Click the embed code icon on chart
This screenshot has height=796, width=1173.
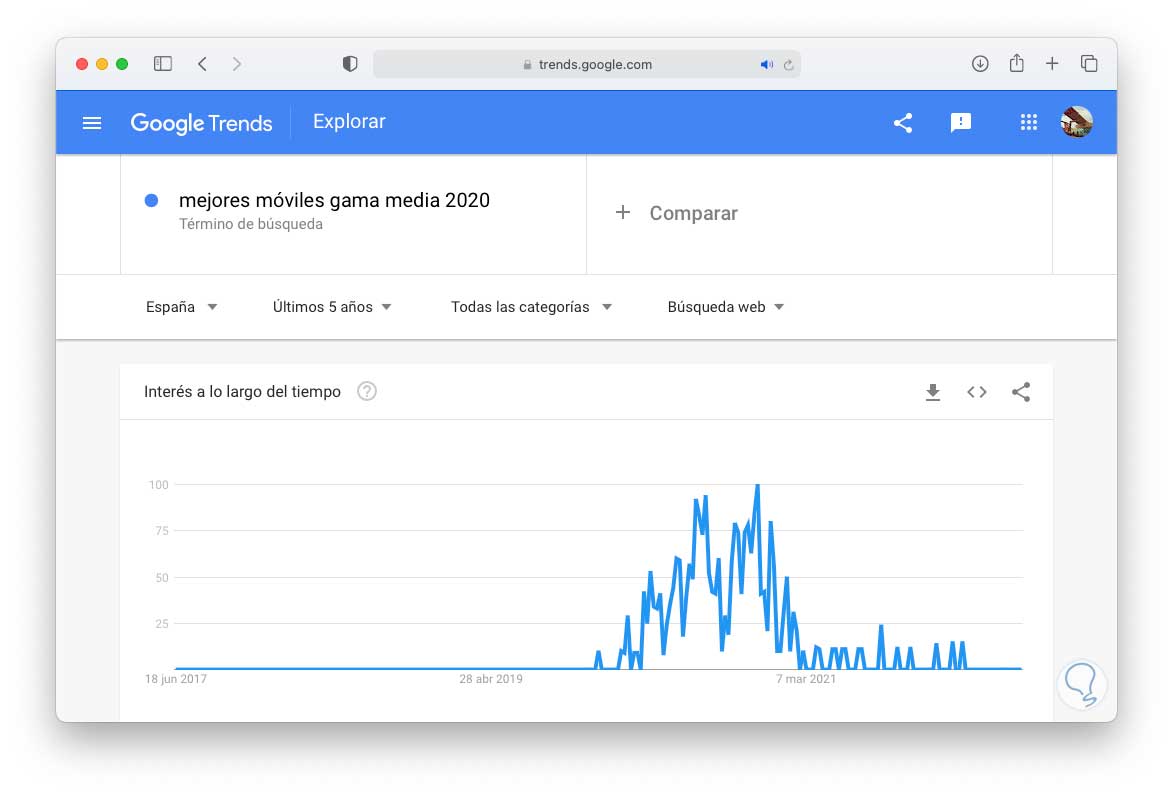pos(977,392)
